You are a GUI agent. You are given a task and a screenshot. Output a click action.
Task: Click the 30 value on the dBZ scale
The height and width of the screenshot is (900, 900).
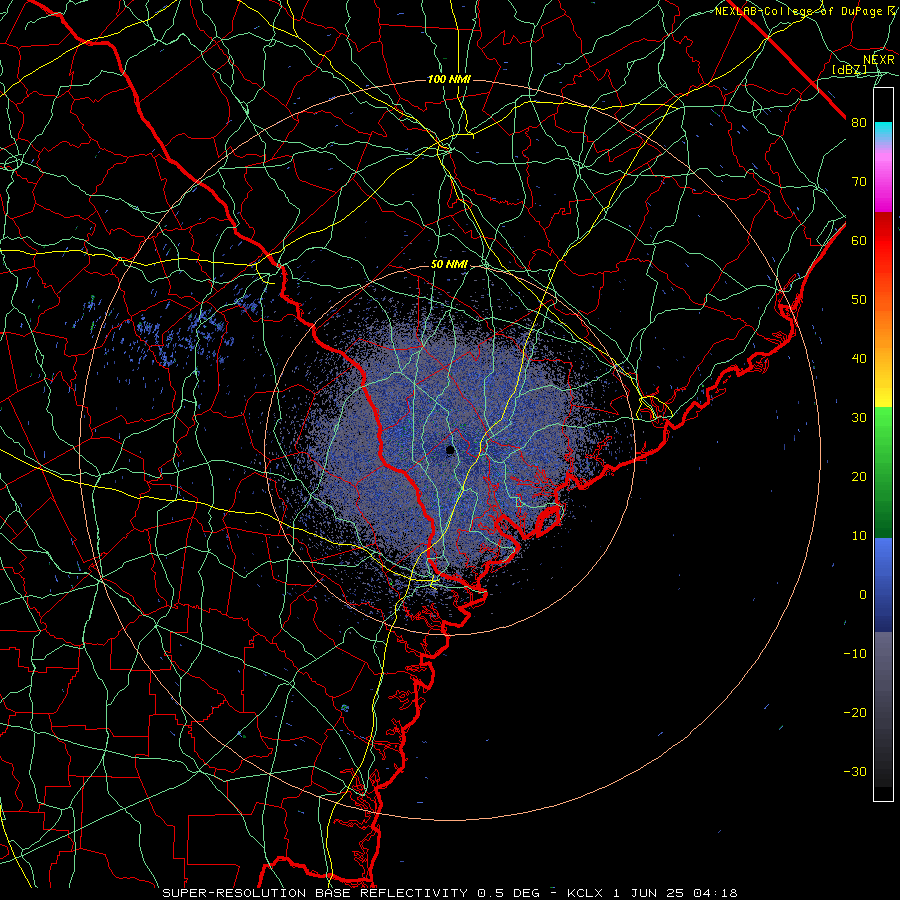[859, 418]
